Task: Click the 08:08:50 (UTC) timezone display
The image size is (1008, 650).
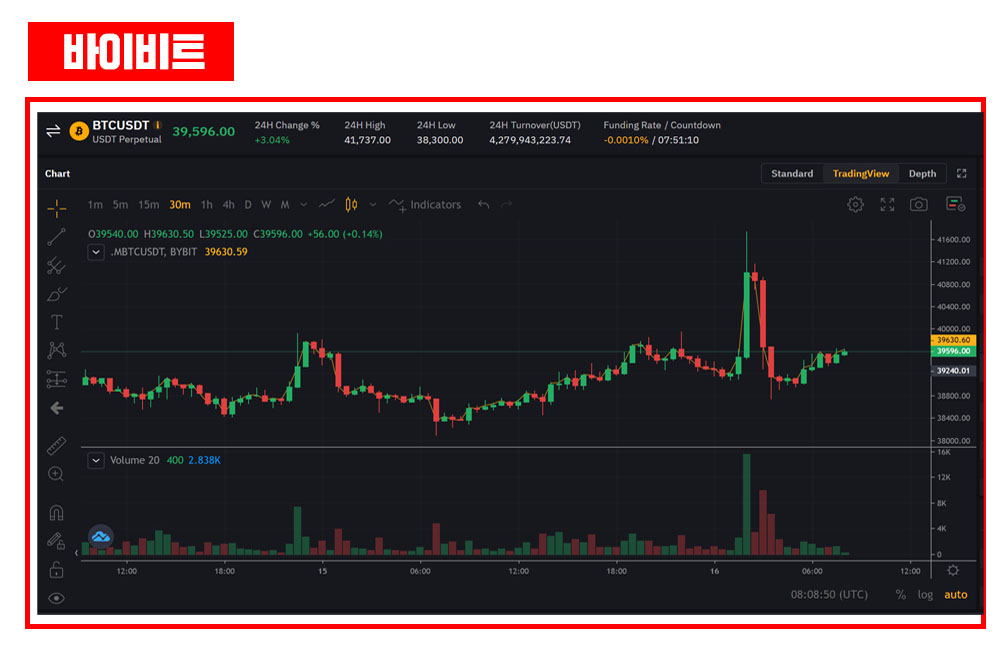Action: [829, 595]
